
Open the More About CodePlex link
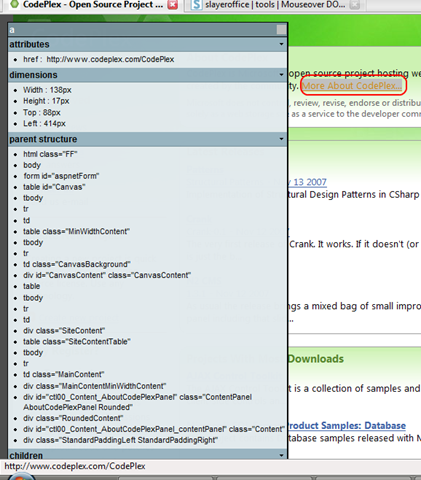(x=351, y=86)
